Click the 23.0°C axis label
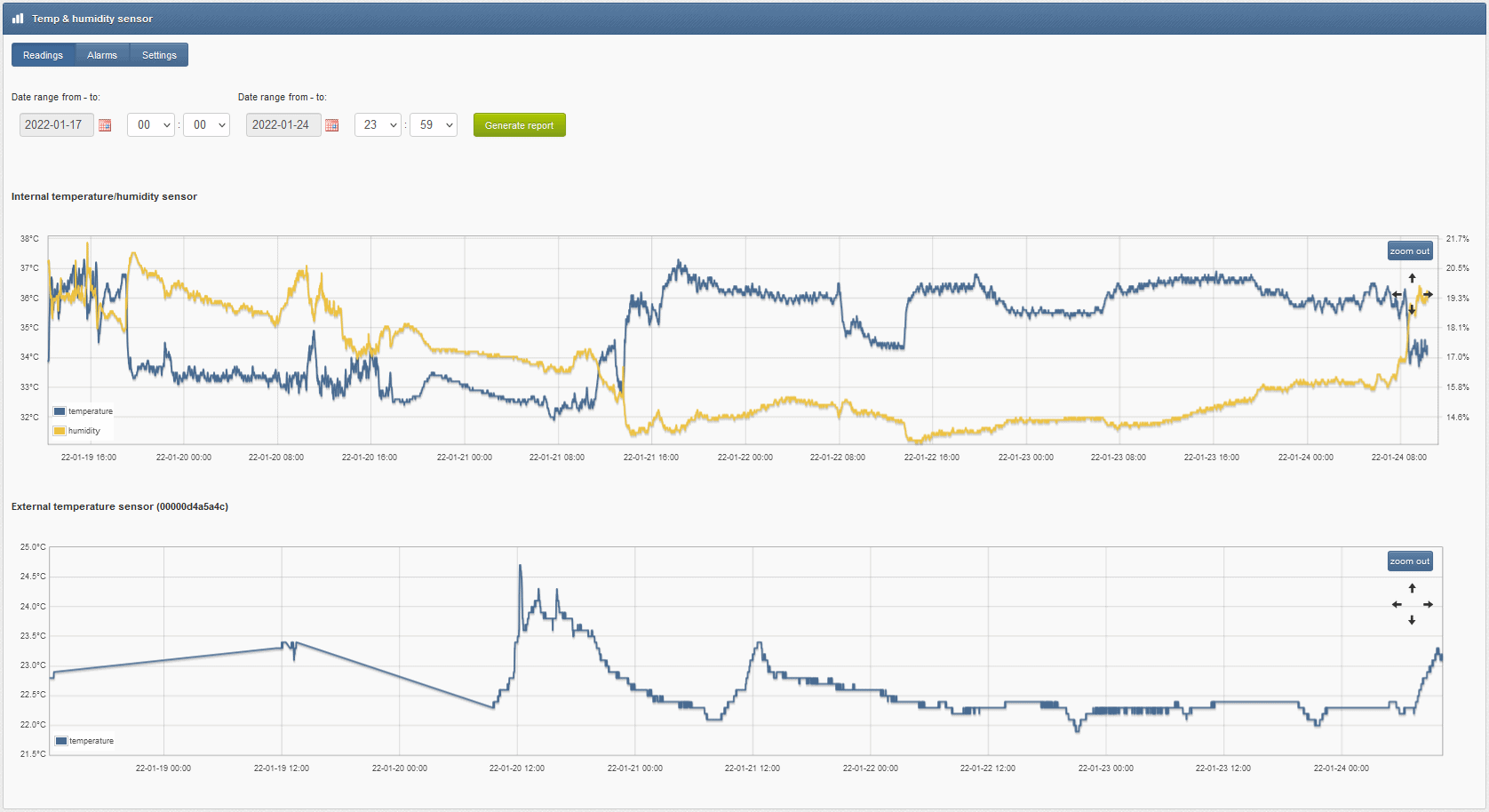The height and width of the screenshot is (812, 1489). [x=33, y=665]
